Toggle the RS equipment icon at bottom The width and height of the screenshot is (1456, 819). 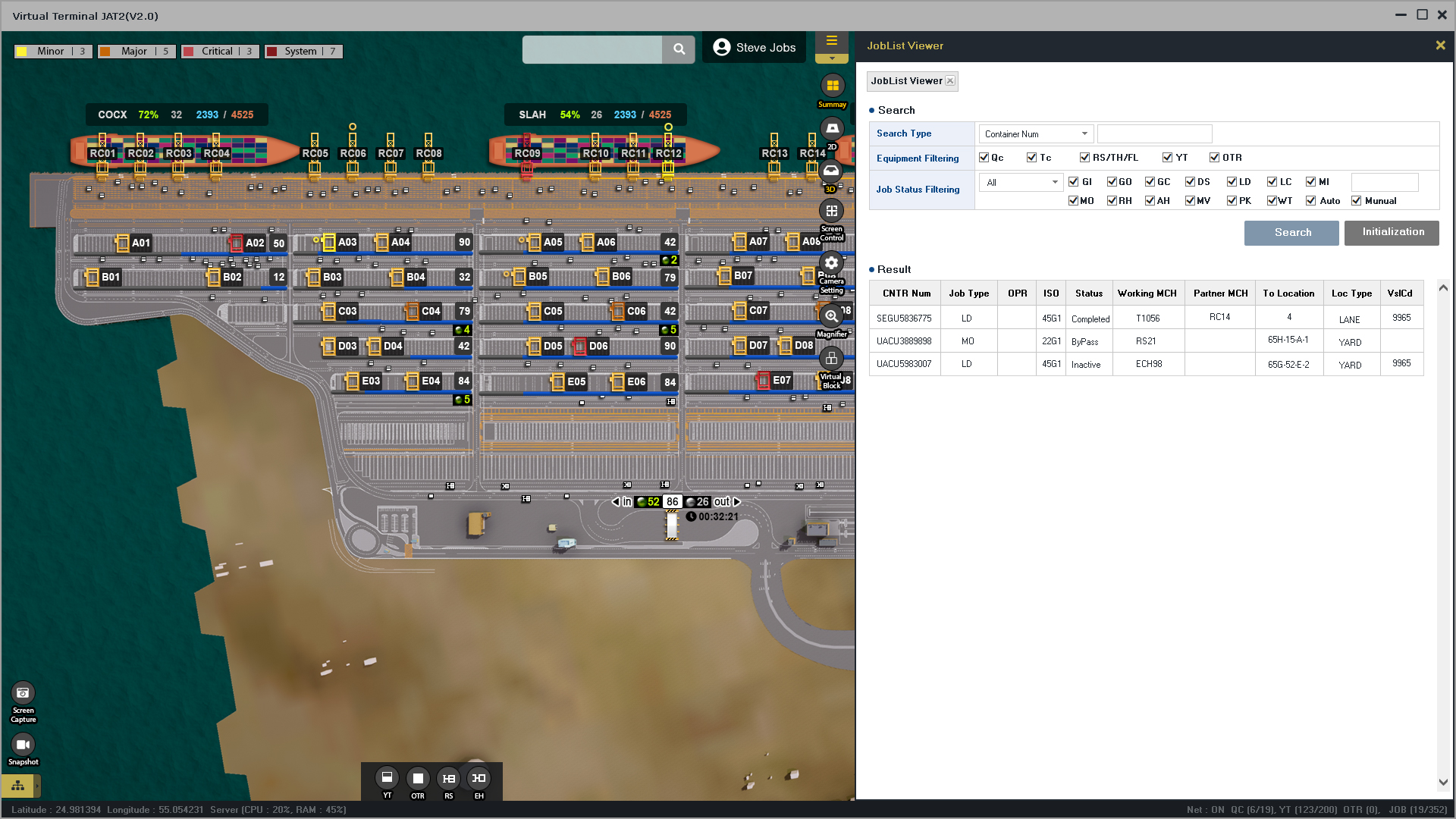448,778
